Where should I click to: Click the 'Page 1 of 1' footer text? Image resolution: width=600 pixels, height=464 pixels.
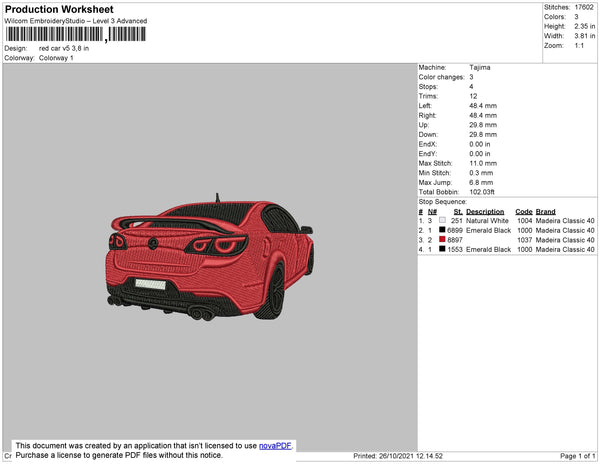[578, 456]
